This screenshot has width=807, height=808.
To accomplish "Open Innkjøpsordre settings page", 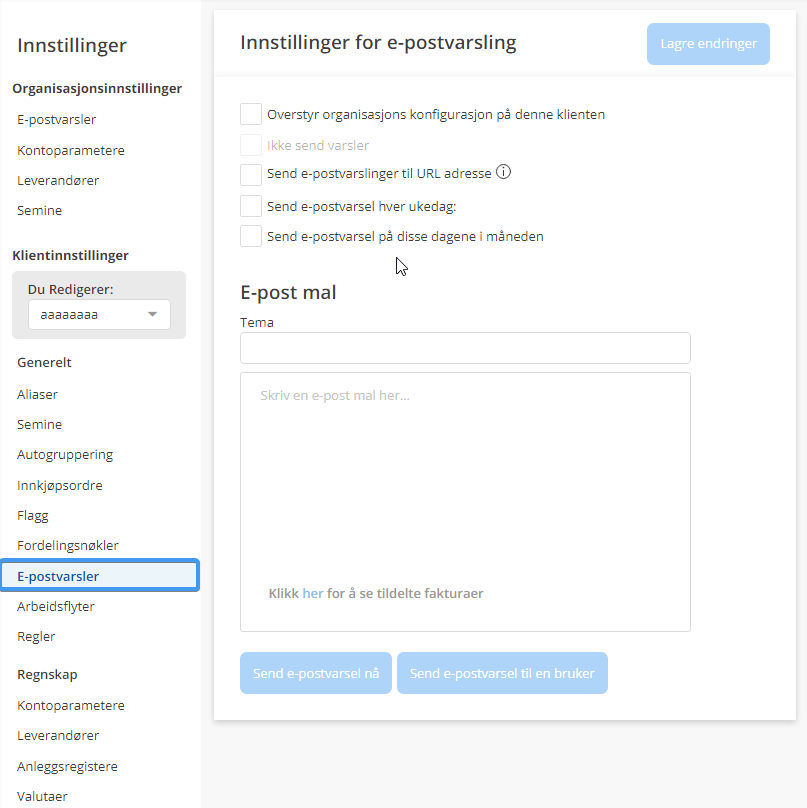I will (x=60, y=485).
